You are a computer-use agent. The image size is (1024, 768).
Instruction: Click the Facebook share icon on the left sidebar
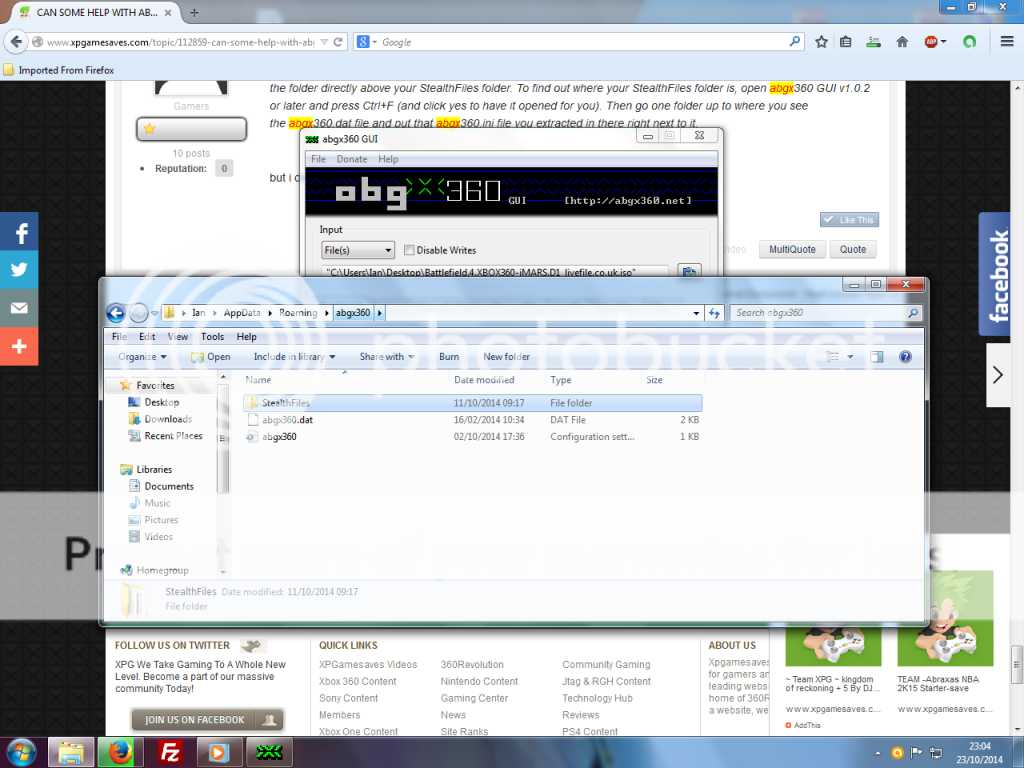(x=19, y=232)
